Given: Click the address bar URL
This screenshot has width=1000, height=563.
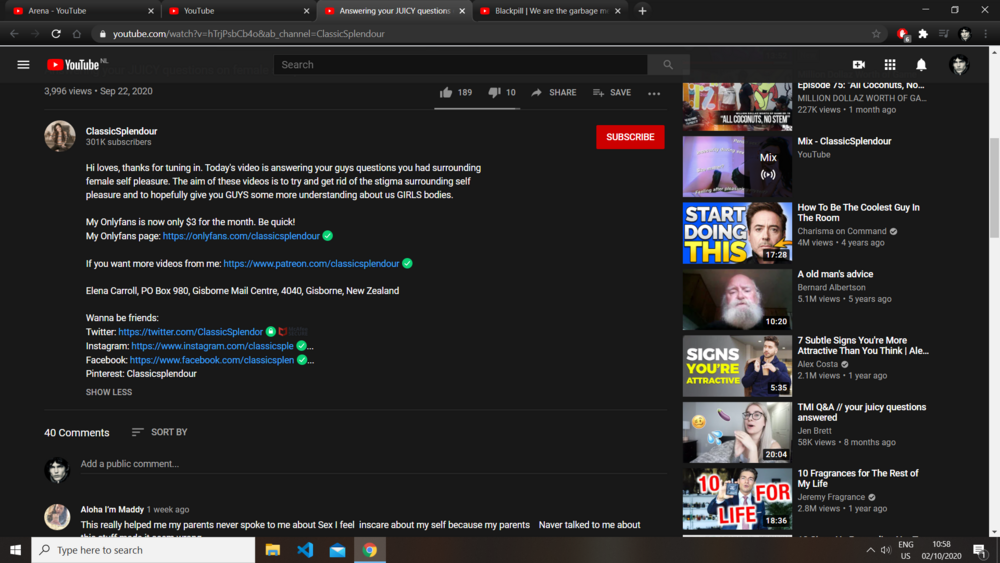Looking at the screenshot, I should click(249, 34).
